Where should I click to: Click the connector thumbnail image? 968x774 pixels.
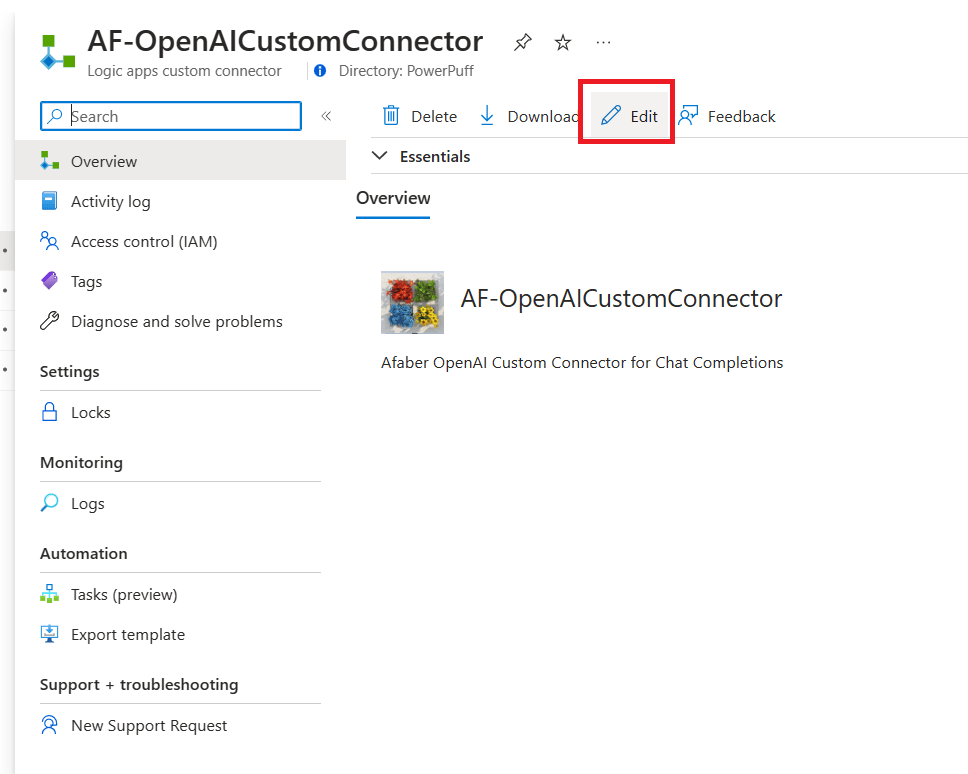coord(412,301)
